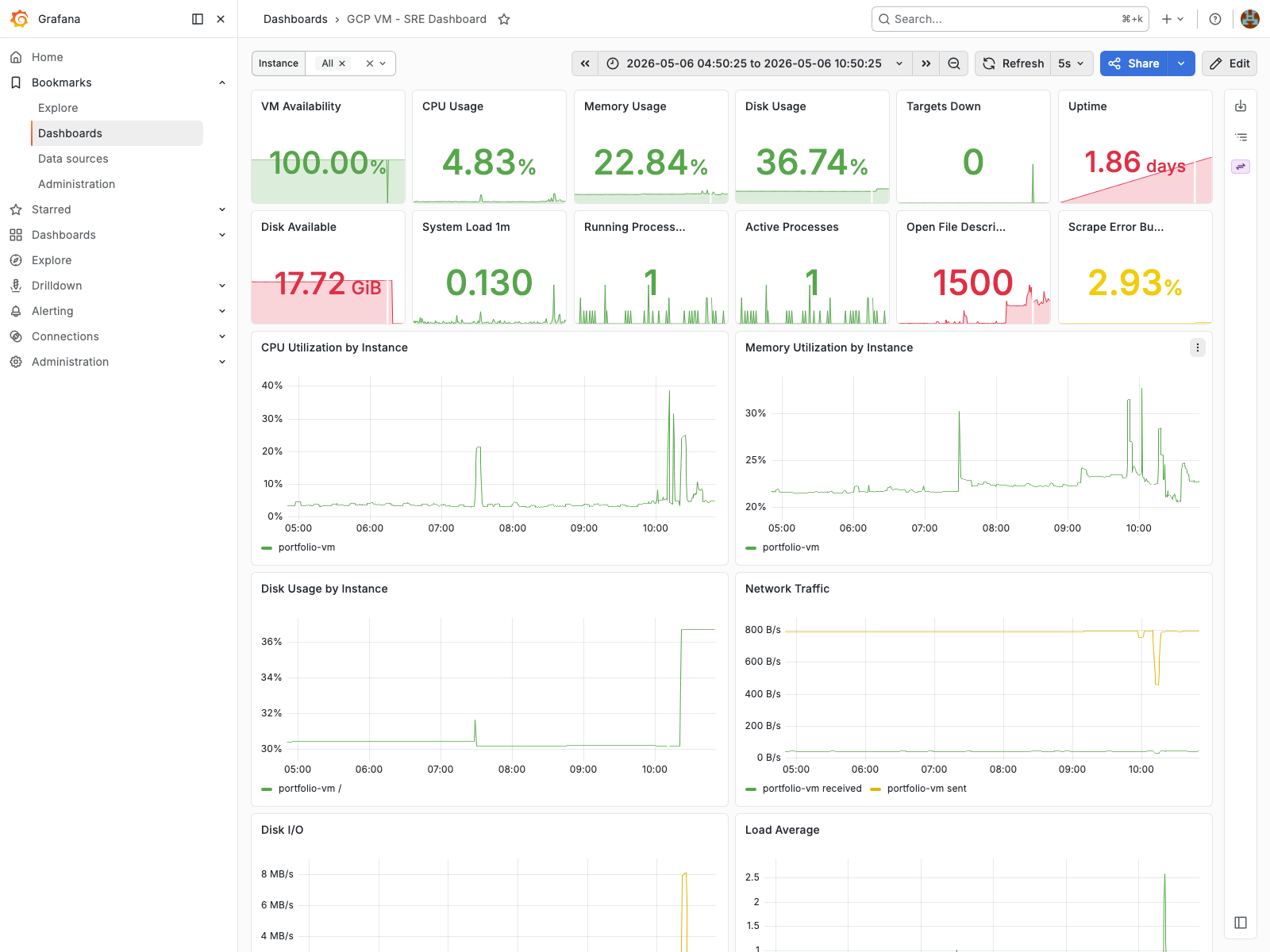This screenshot has height=952, width=1270.
Task: Click the Scrape Error Budget 2.93% value
Action: 1135,283
